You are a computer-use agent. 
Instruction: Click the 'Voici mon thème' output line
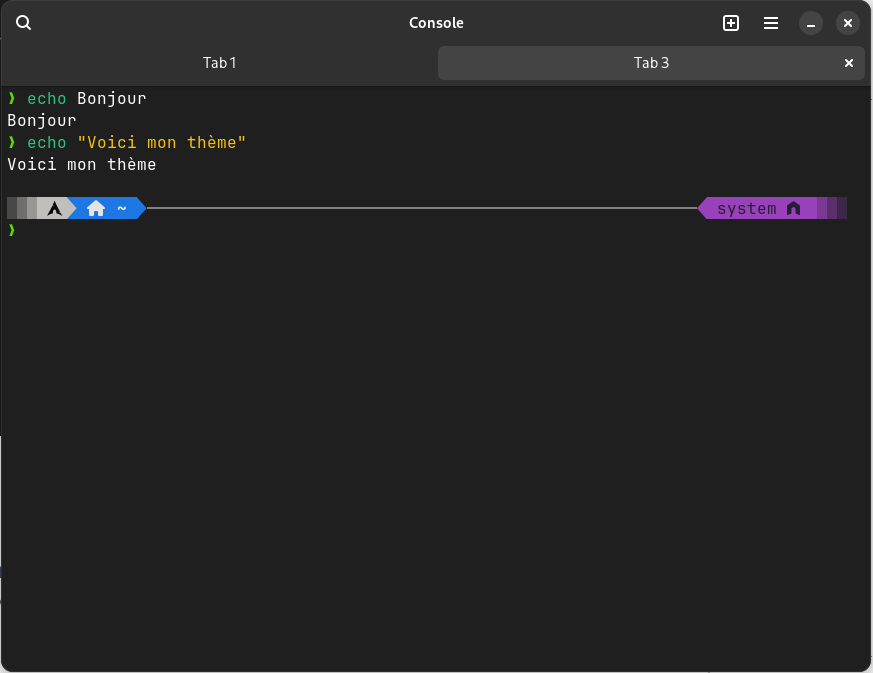(82, 165)
